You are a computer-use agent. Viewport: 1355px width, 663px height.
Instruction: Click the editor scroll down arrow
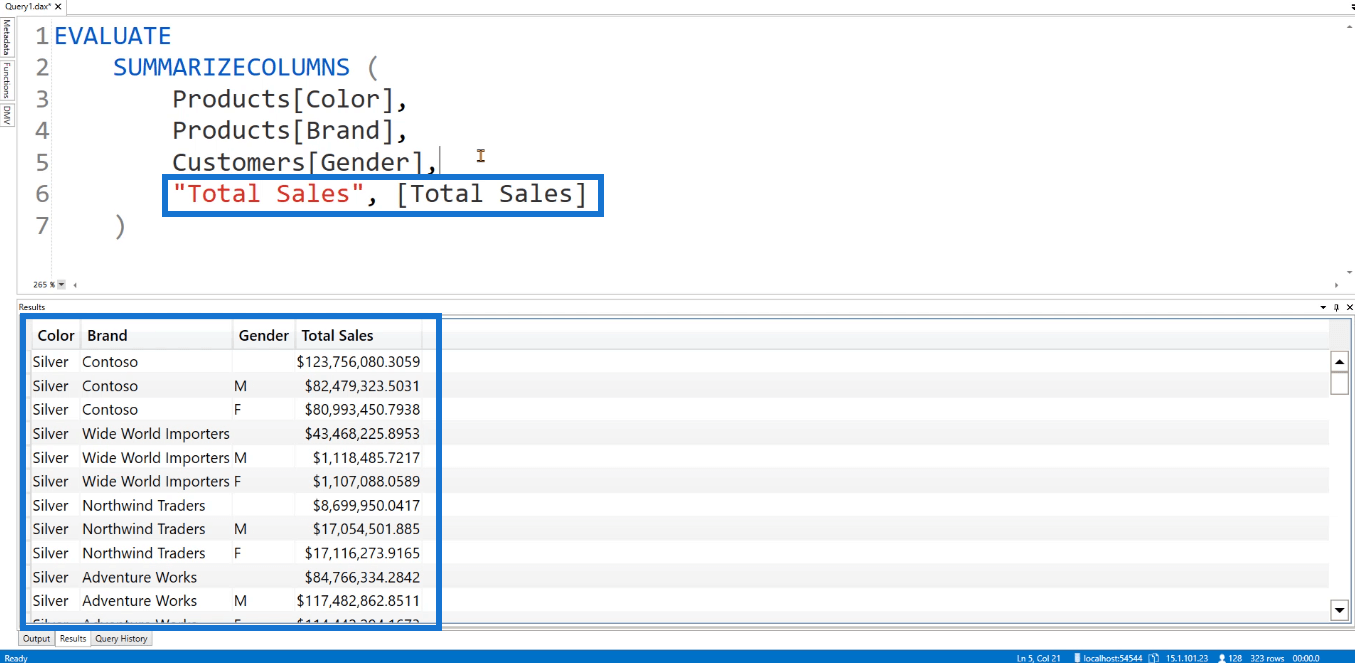pyautogui.click(x=1347, y=272)
